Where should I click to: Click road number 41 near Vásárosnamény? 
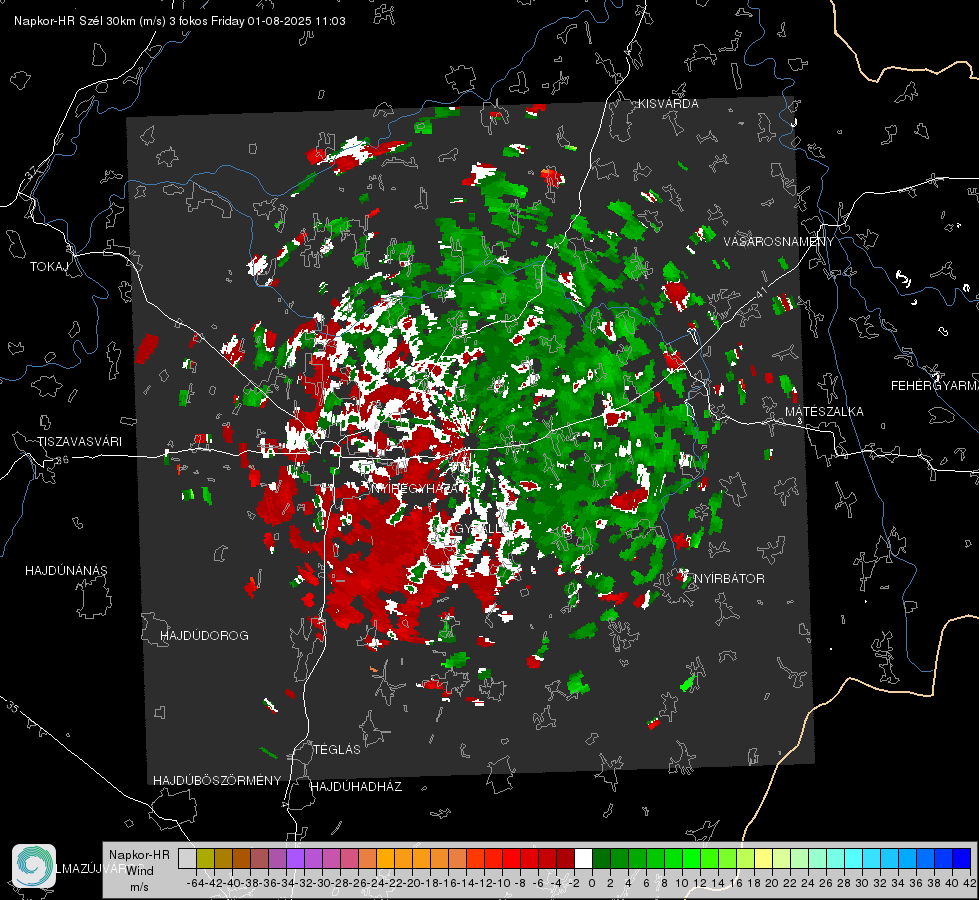(x=761, y=292)
